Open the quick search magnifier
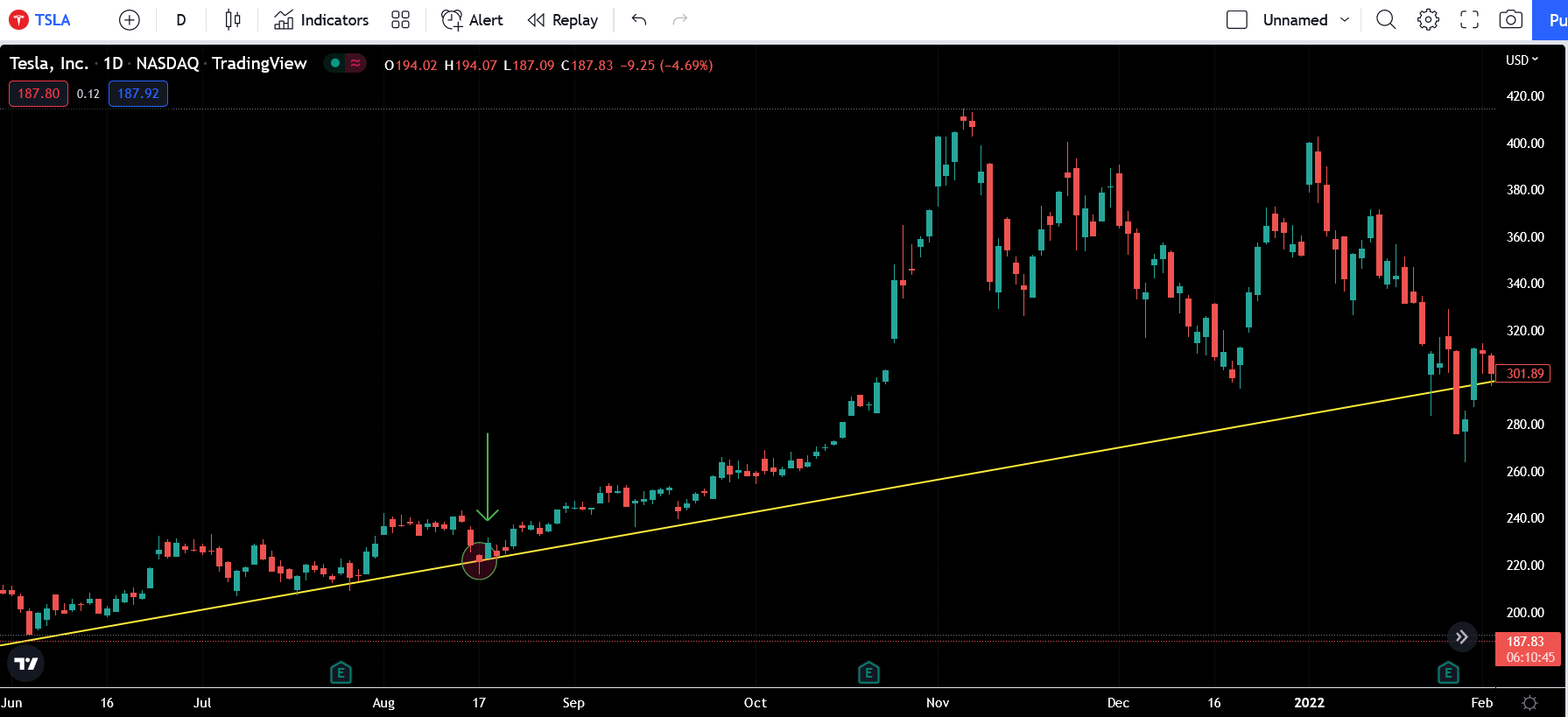1568x717 pixels. tap(1385, 20)
